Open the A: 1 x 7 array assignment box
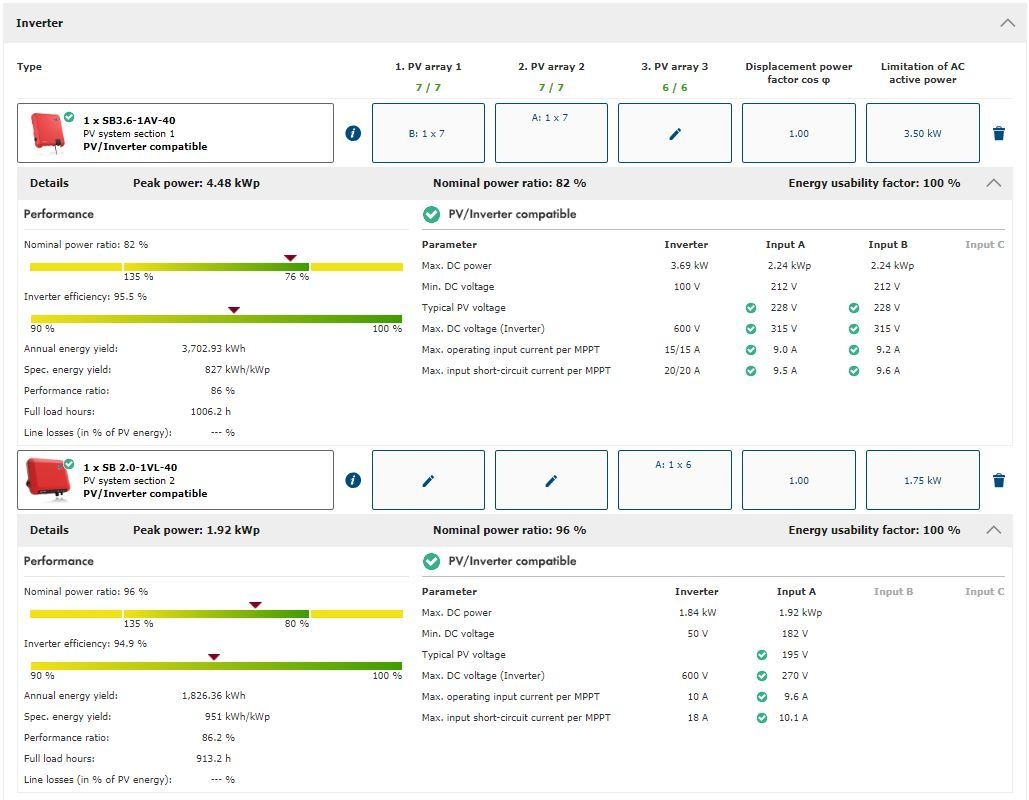 [551, 133]
